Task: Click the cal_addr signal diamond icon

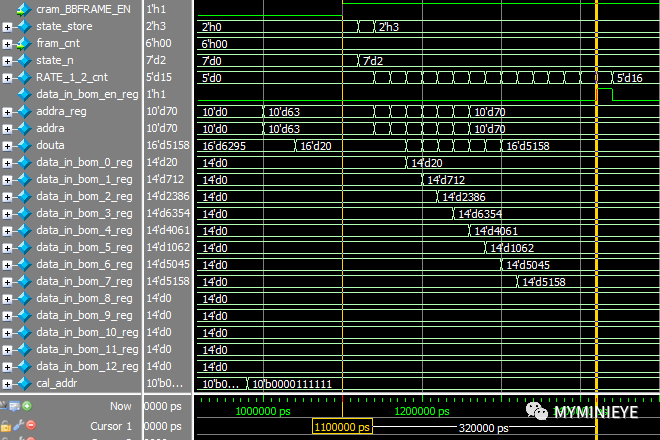Action: coord(24,384)
